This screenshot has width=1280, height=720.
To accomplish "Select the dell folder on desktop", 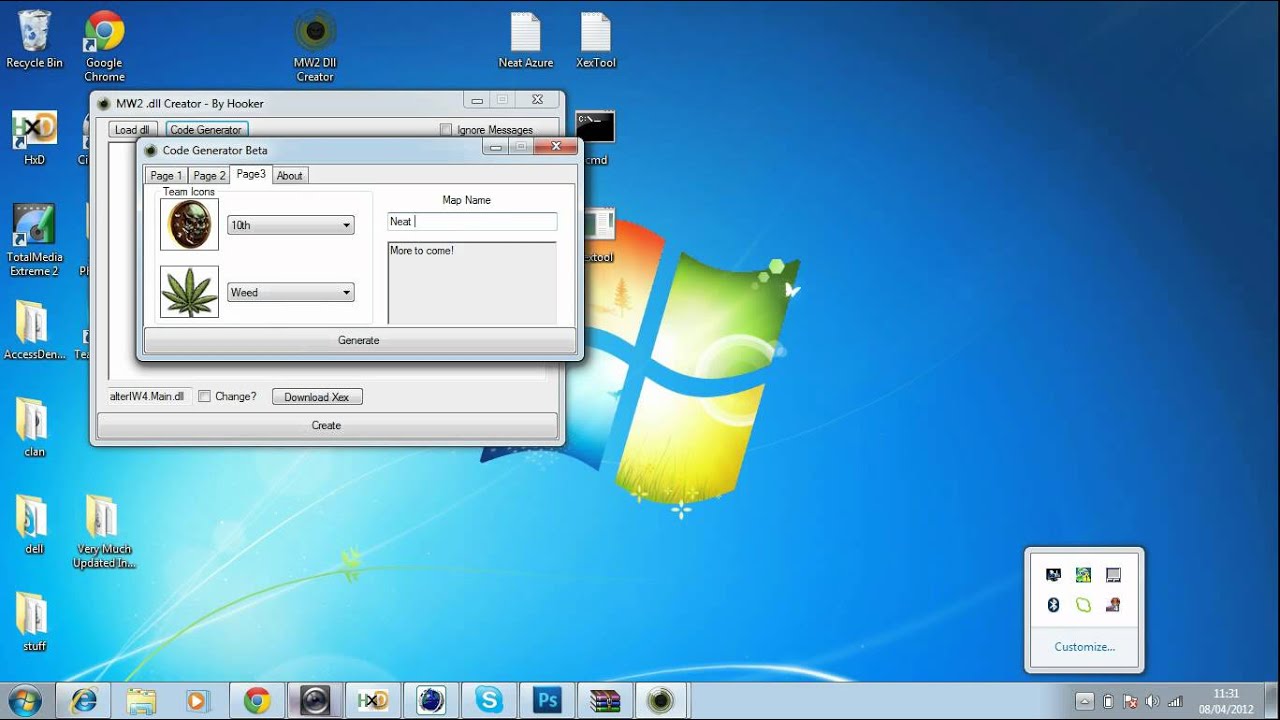I will pyautogui.click(x=34, y=524).
